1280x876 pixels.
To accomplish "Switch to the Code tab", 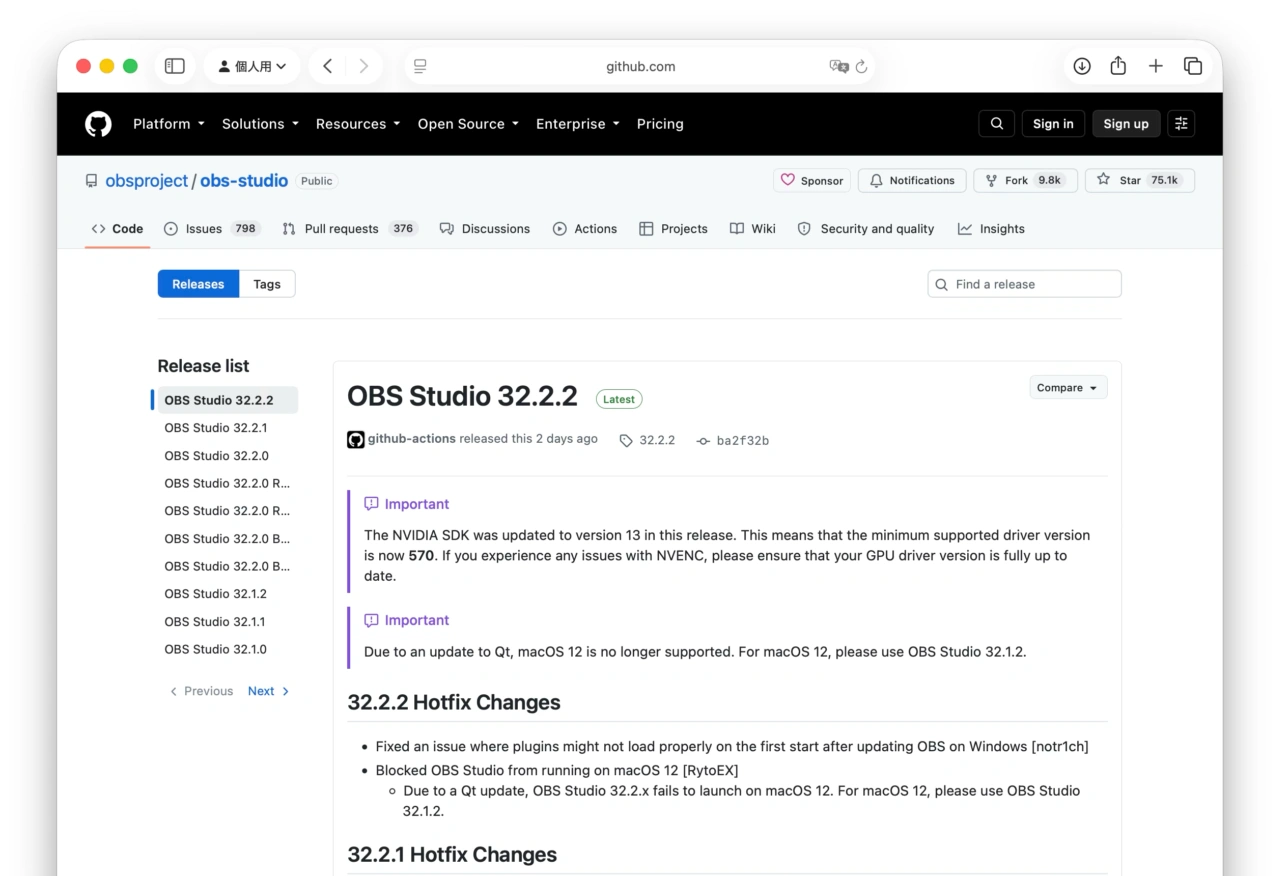I will (x=117, y=229).
